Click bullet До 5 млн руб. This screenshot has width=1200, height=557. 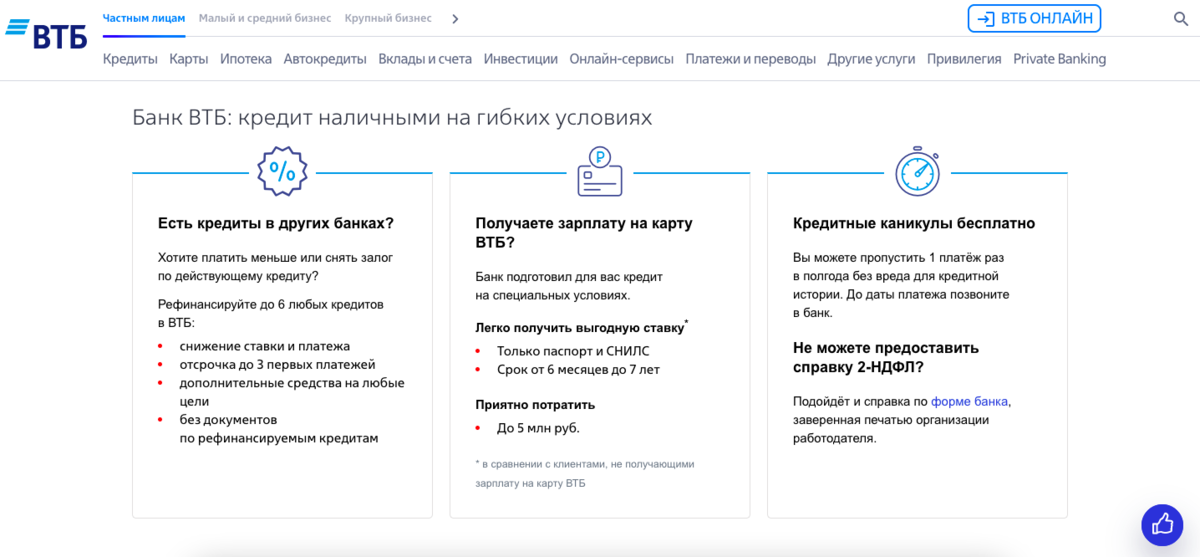click(538, 428)
